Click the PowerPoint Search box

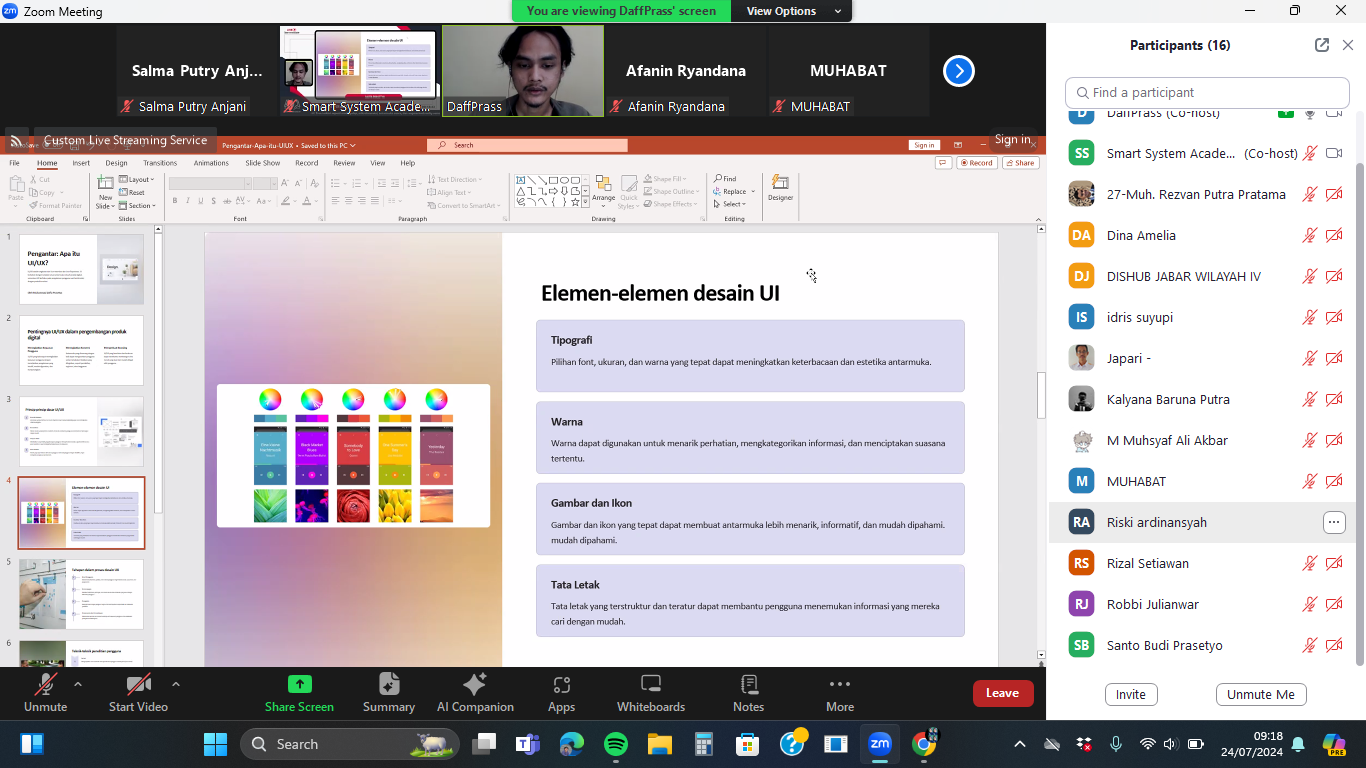click(x=527, y=145)
